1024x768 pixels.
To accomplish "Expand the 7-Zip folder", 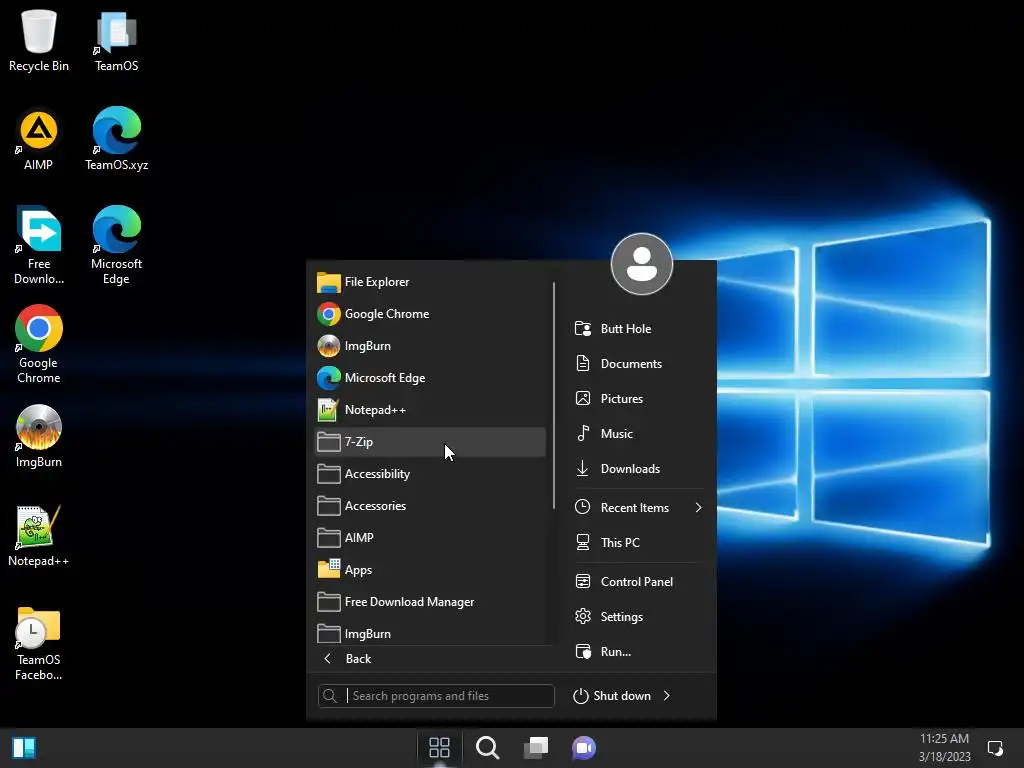I will coord(430,442).
